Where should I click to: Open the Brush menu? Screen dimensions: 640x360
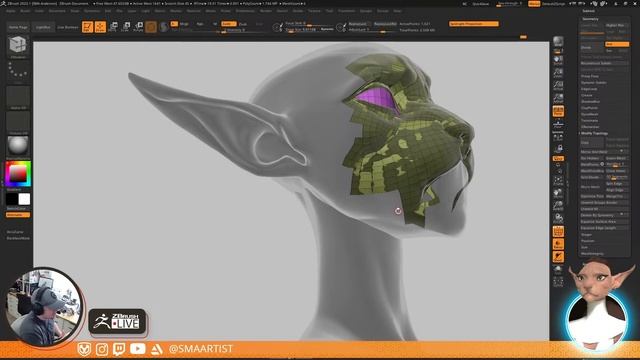[x=25, y=11]
